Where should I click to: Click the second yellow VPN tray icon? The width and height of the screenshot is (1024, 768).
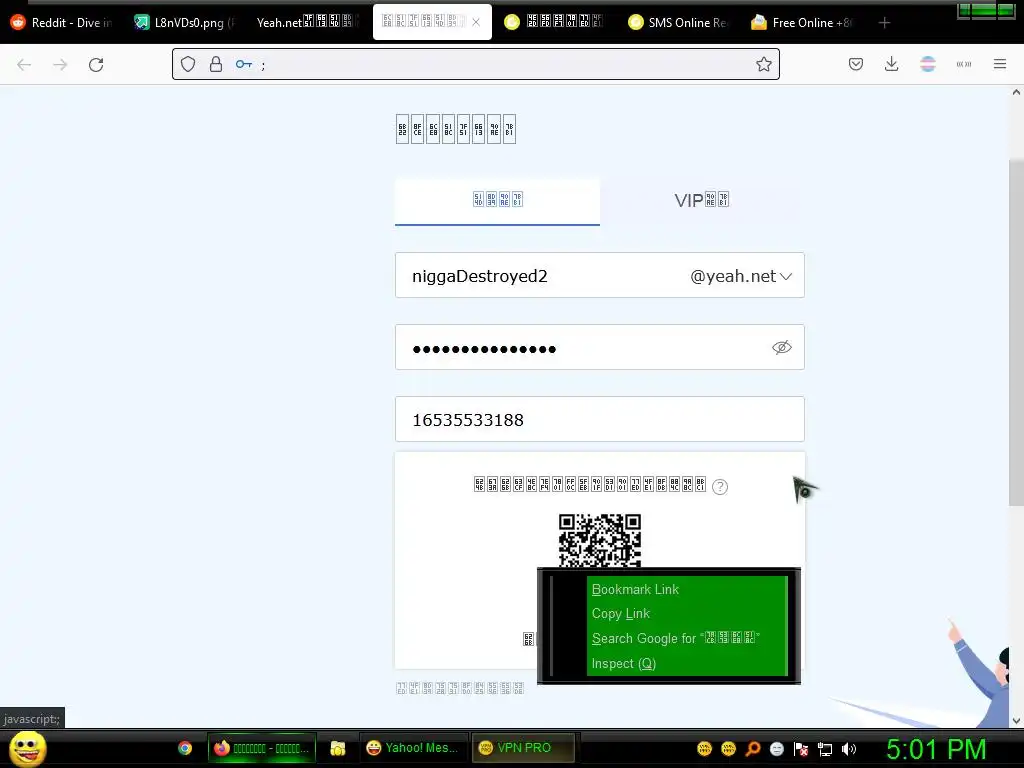tap(728, 749)
